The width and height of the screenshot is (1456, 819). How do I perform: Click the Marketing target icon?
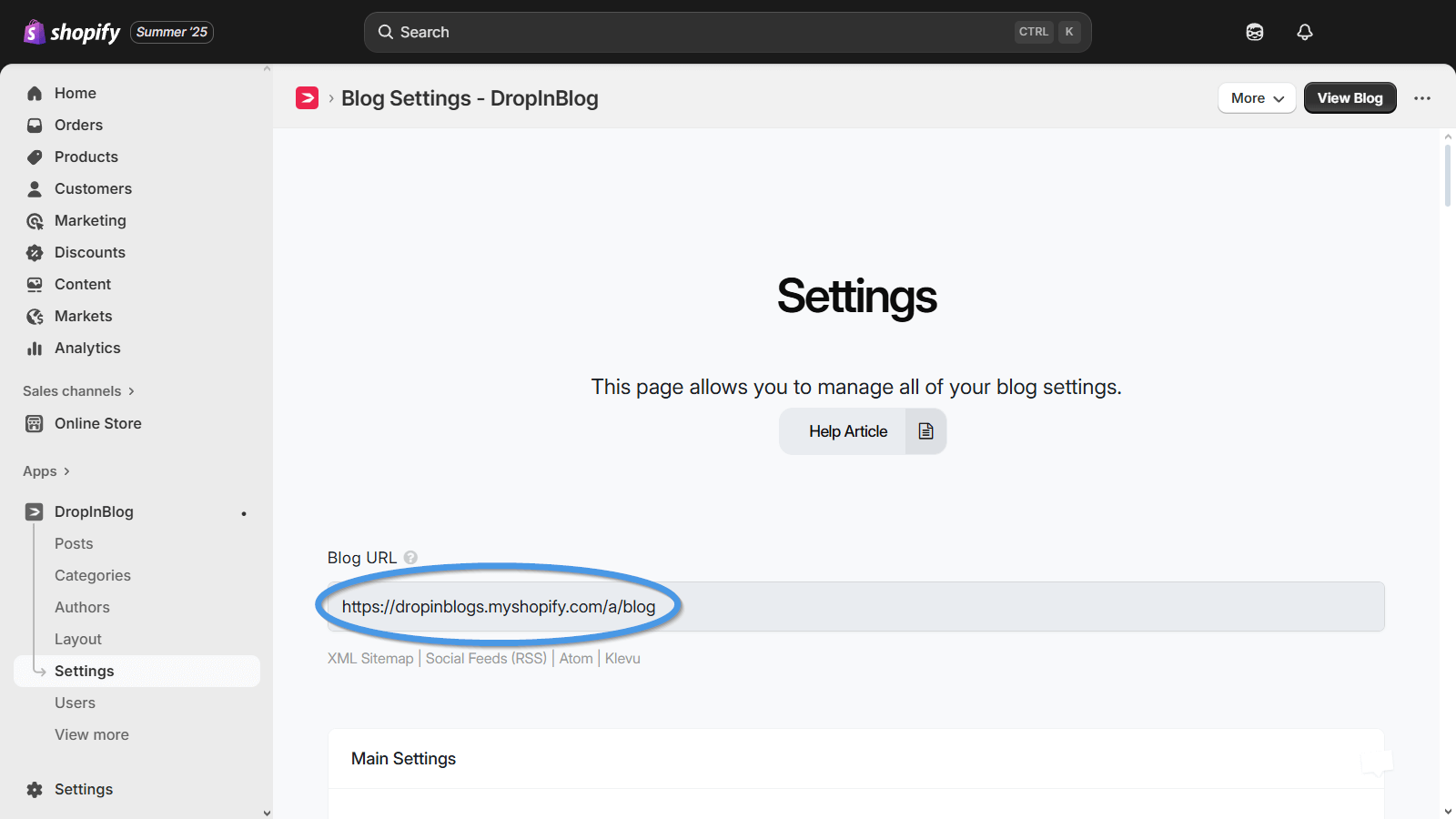point(35,220)
